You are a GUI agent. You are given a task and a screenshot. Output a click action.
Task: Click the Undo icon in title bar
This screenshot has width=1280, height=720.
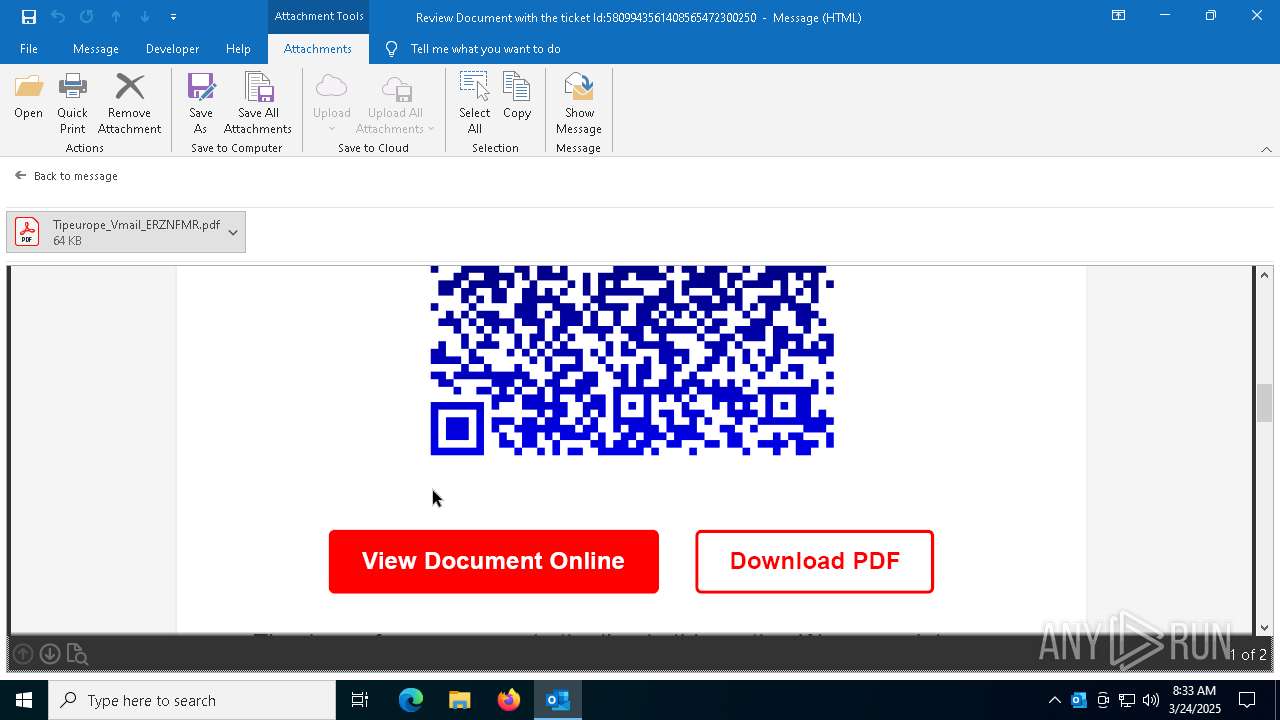58,17
